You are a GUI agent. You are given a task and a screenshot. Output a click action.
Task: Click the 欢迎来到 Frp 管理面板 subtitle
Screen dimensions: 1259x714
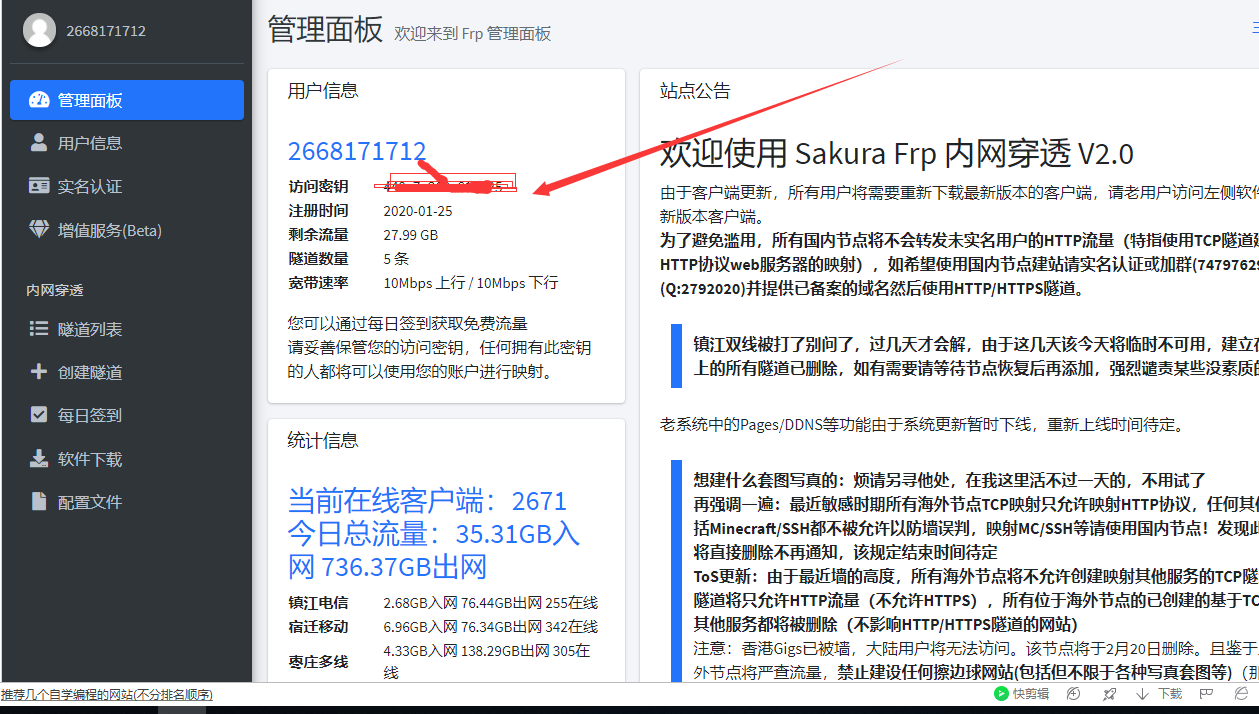472,33
